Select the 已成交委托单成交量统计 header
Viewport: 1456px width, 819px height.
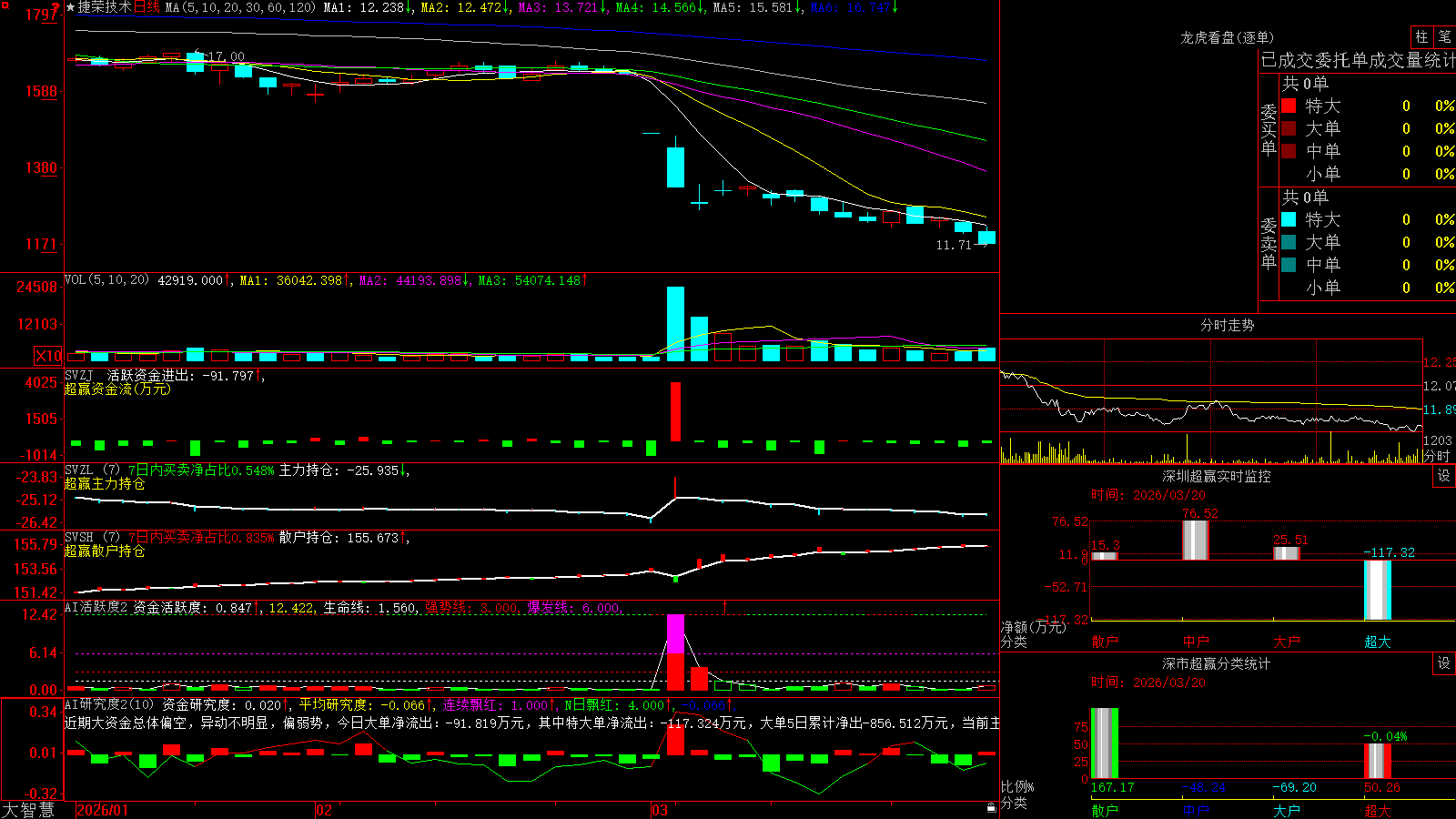[x=1358, y=60]
